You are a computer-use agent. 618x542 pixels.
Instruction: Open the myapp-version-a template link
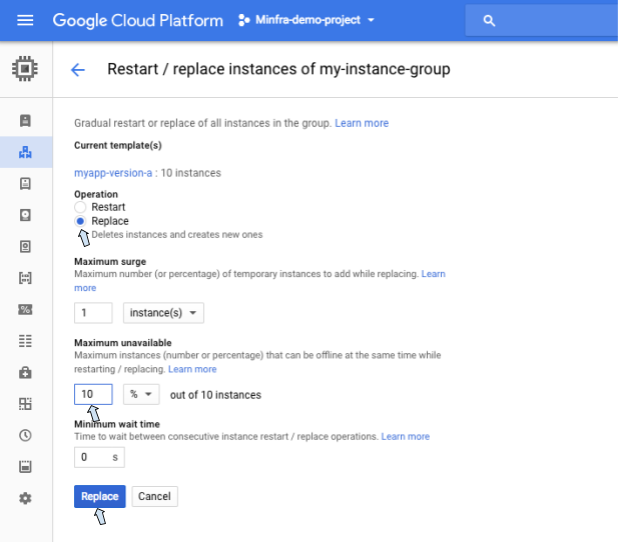pyautogui.click(x=113, y=173)
